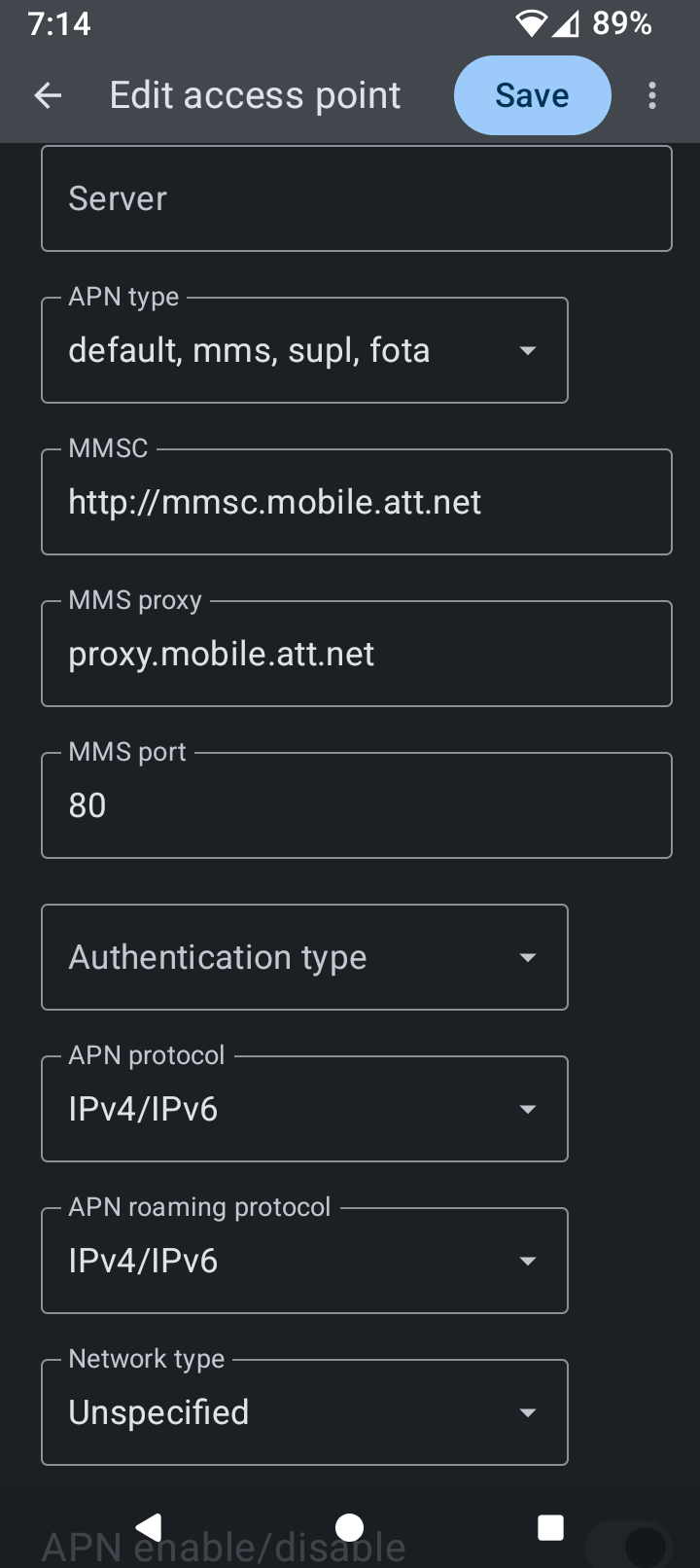Go back using the arrow icon

point(48,95)
